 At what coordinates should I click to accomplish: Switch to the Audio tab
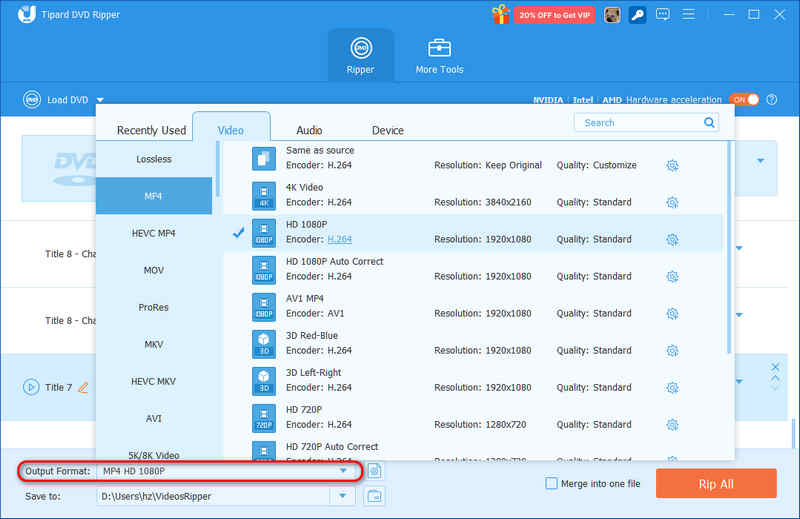(x=309, y=131)
